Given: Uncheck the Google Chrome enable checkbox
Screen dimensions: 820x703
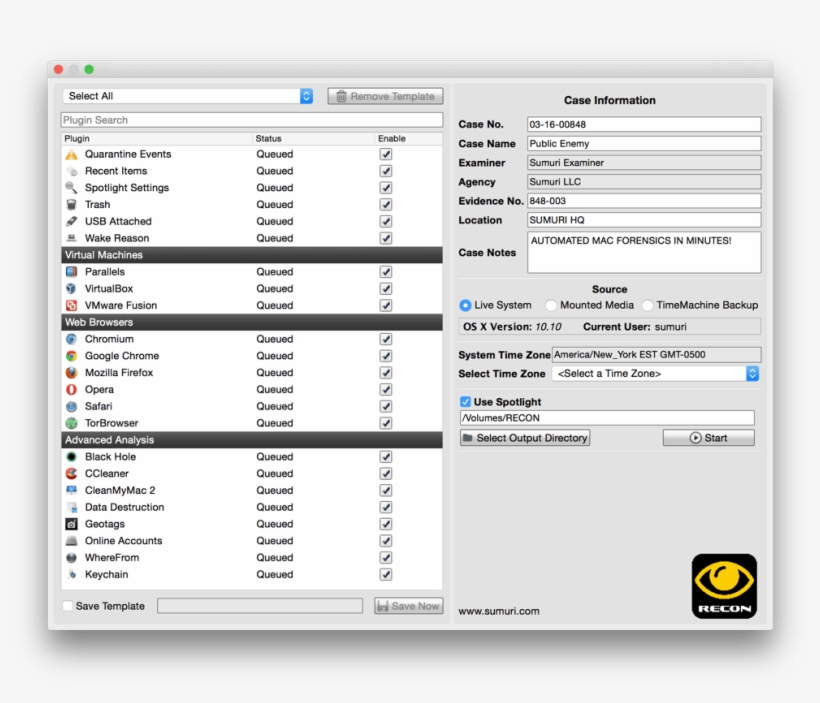Looking at the screenshot, I should point(386,356).
